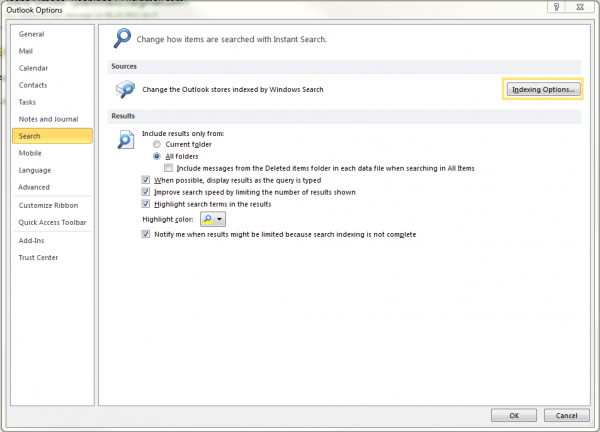Open the Highlight color dropdown
This screenshot has height=432, width=600.
[213, 218]
